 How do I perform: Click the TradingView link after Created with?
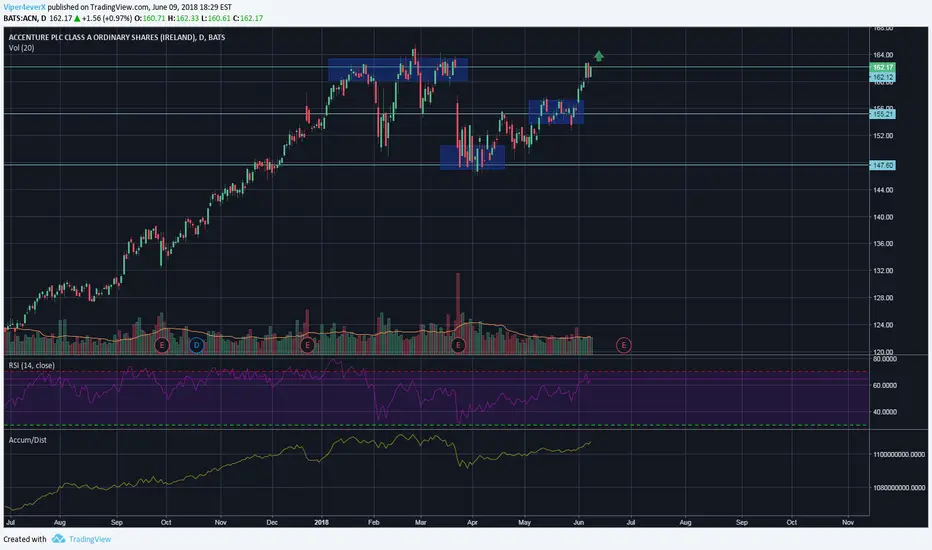(x=90, y=539)
